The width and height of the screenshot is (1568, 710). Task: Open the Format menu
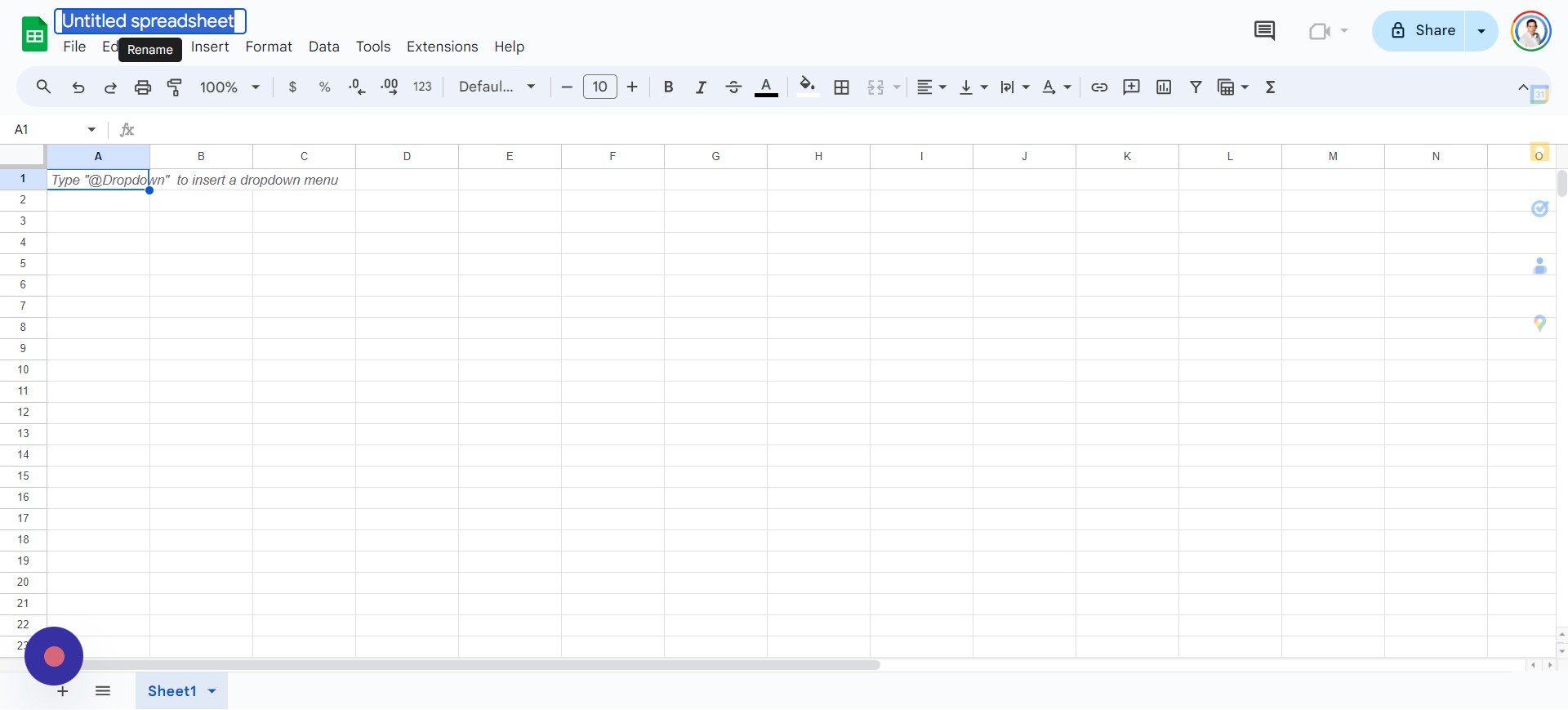pyautogui.click(x=269, y=47)
